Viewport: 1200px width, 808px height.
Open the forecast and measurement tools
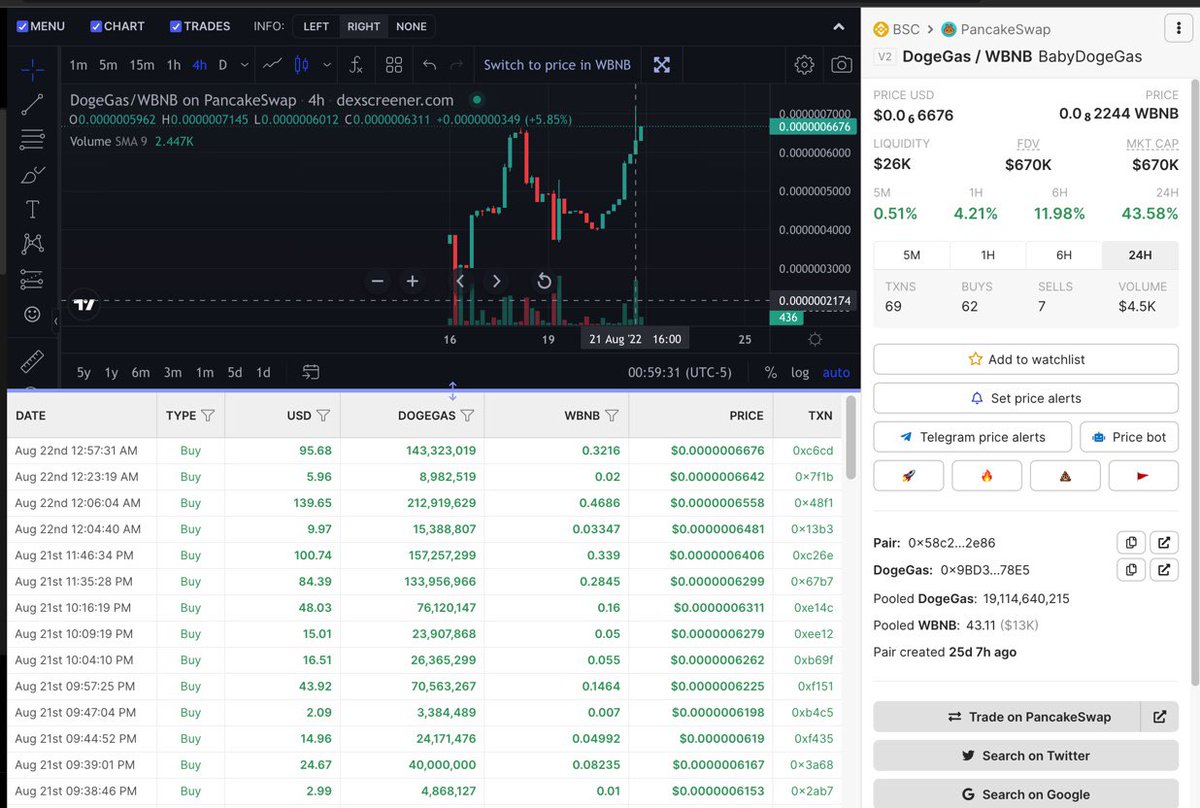point(32,279)
